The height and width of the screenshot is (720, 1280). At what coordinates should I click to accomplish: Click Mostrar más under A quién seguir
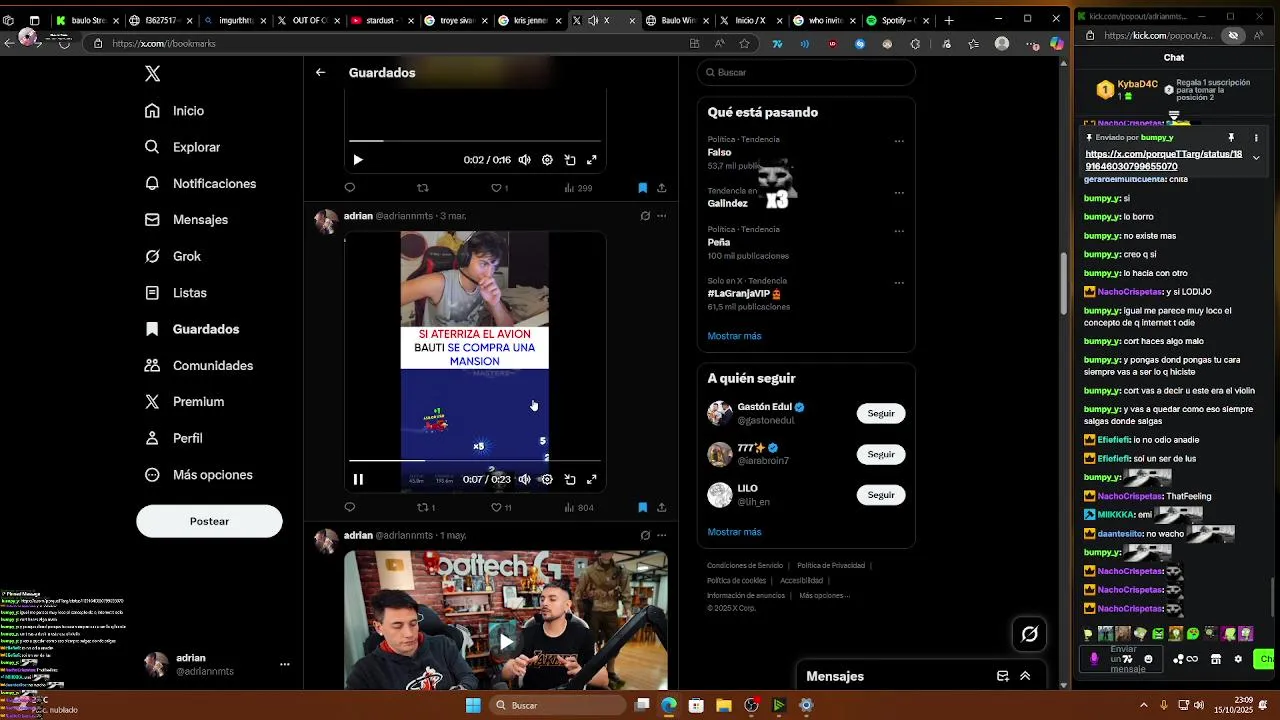click(734, 532)
